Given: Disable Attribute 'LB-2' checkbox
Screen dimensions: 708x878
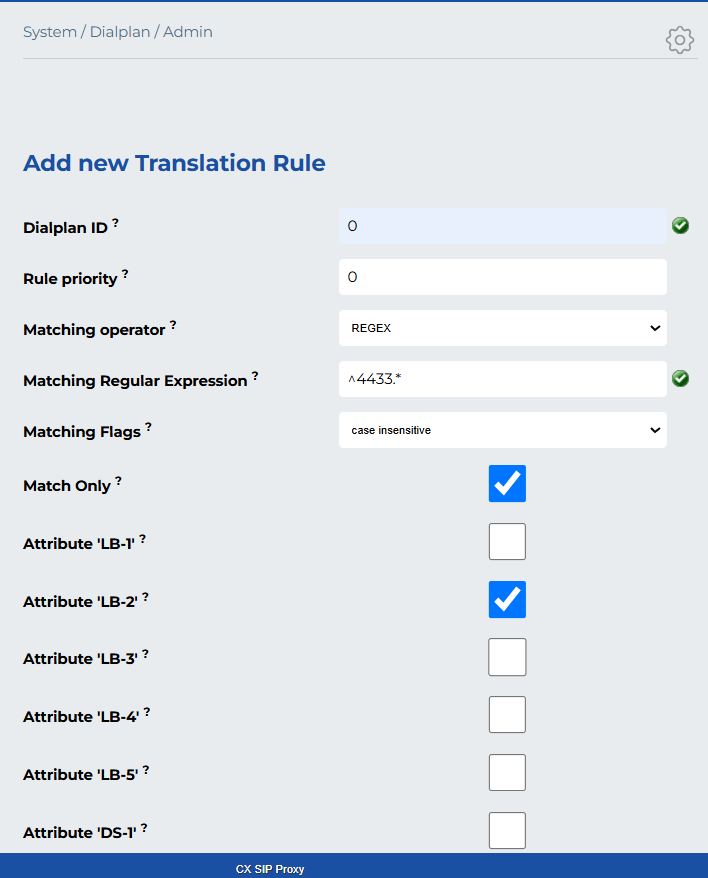Looking at the screenshot, I should pyautogui.click(x=507, y=600).
